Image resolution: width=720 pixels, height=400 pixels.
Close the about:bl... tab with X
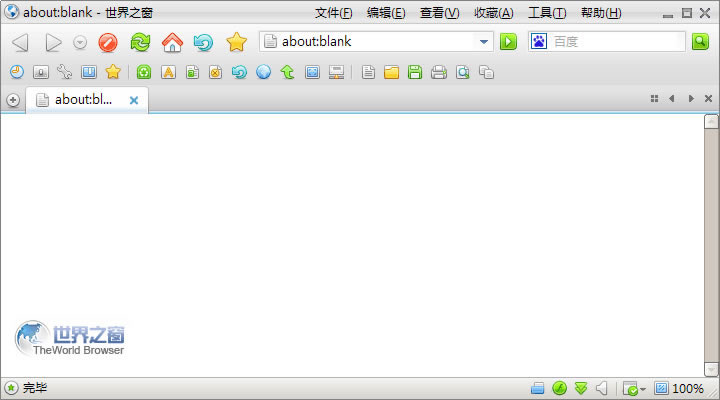pos(134,100)
